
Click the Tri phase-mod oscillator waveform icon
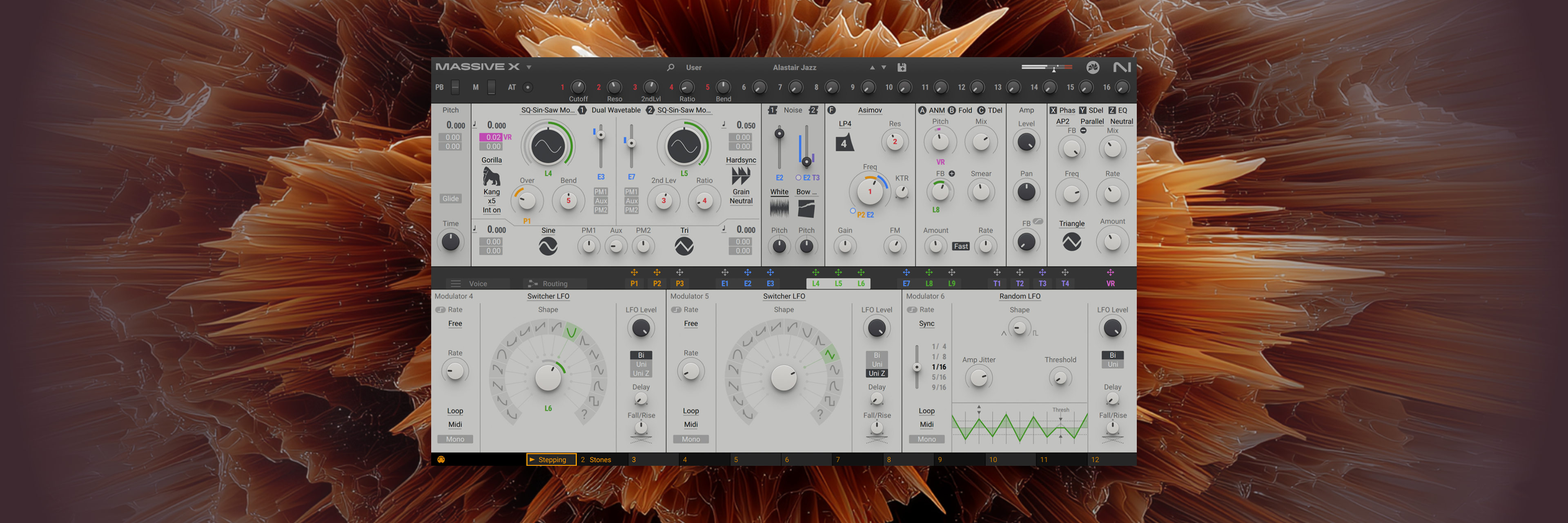tap(684, 246)
